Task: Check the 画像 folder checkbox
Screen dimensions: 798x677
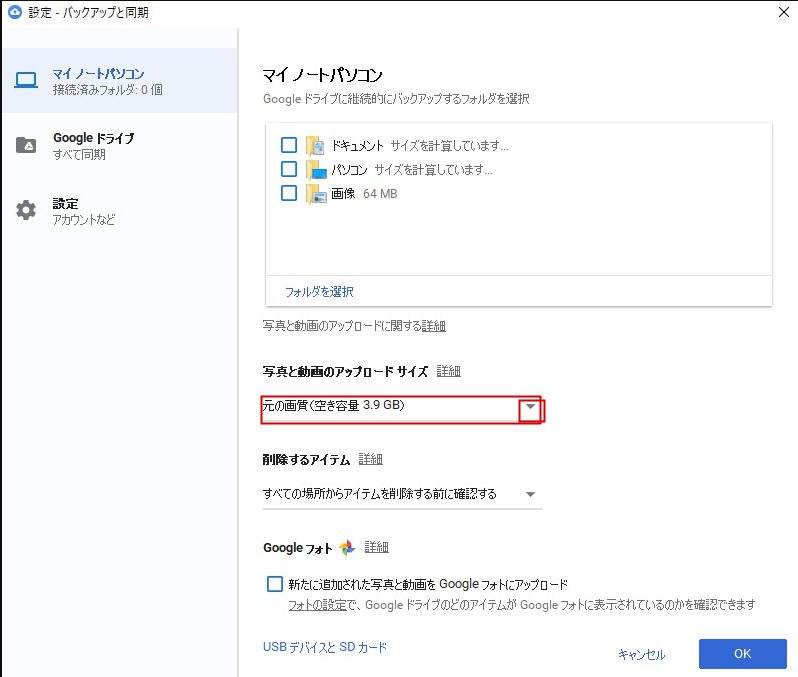Action: [x=289, y=193]
